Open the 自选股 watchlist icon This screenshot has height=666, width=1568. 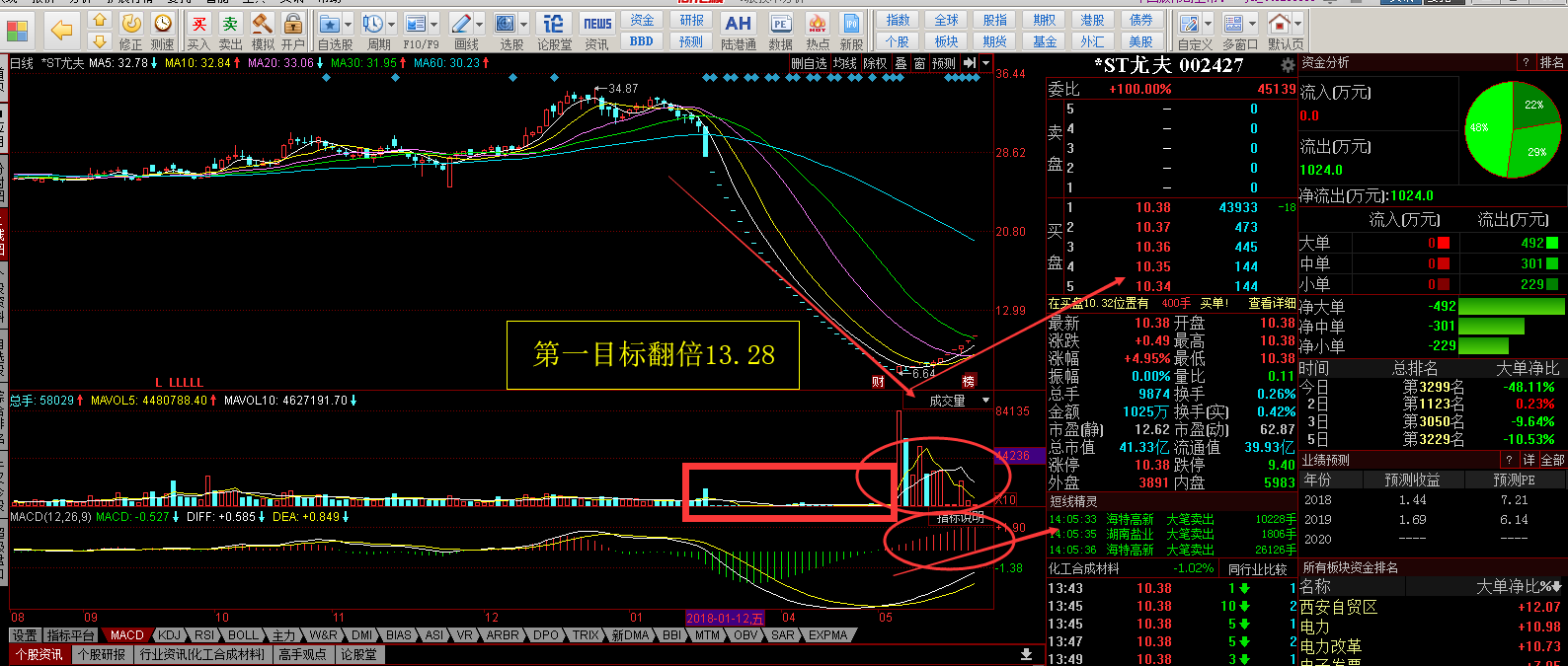[330, 24]
